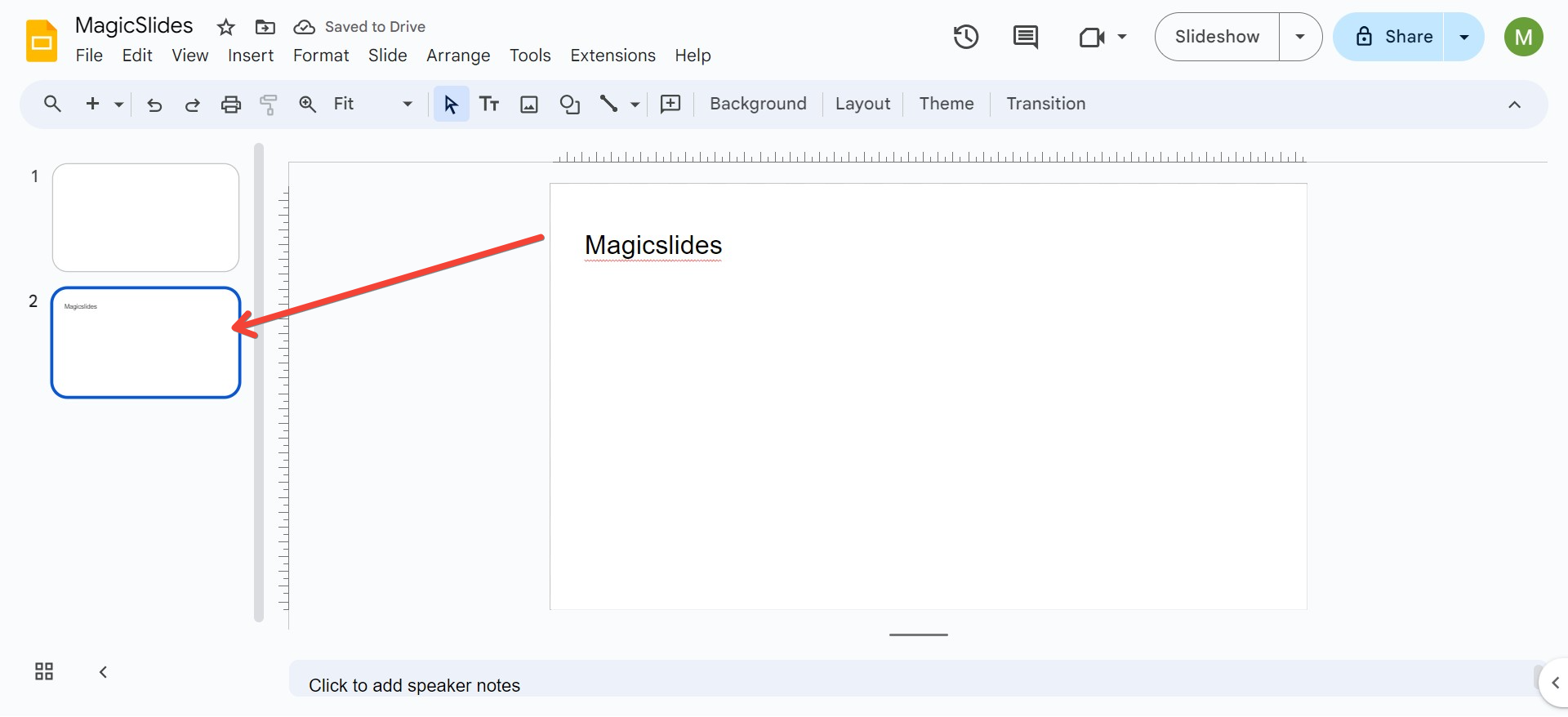
Task: Insert an image from toolbar
Action: (x=529, y=105)
